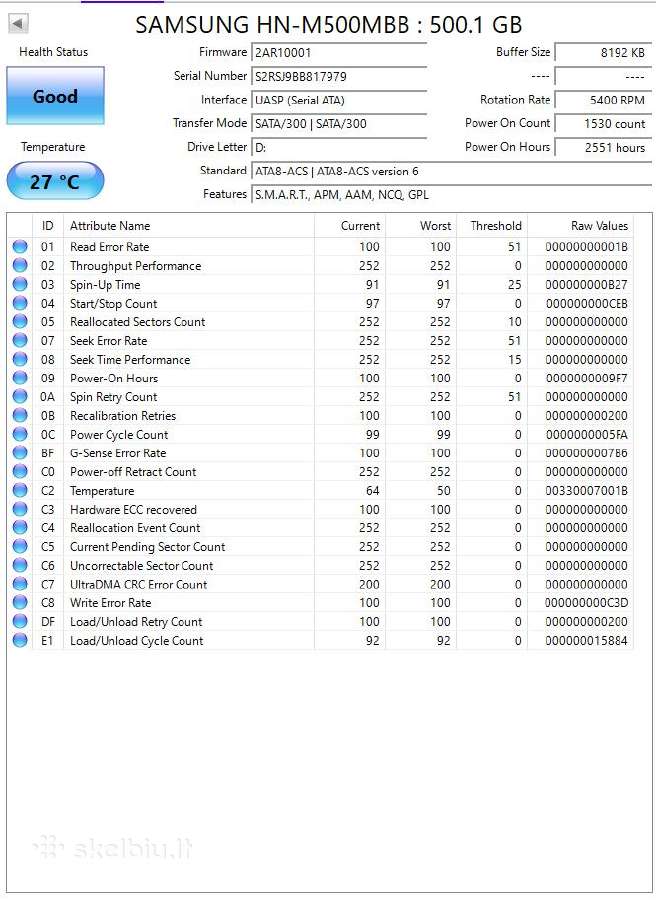This screenshot has width=656, height=900.
Task: Click the status circle for Seek Error Rate
Action: click(x=20, y=340)
